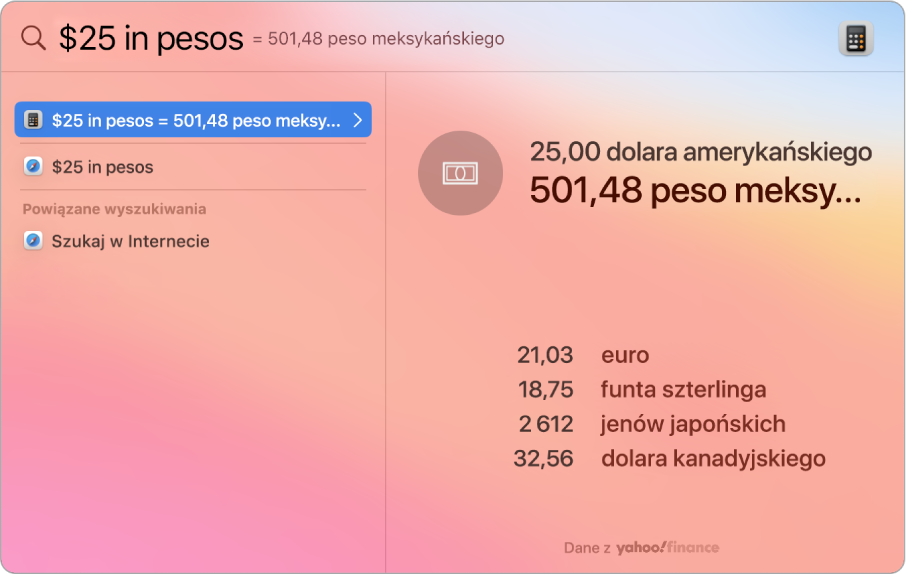Click the Spotlight magnifying glass icon

coord(33,38)
